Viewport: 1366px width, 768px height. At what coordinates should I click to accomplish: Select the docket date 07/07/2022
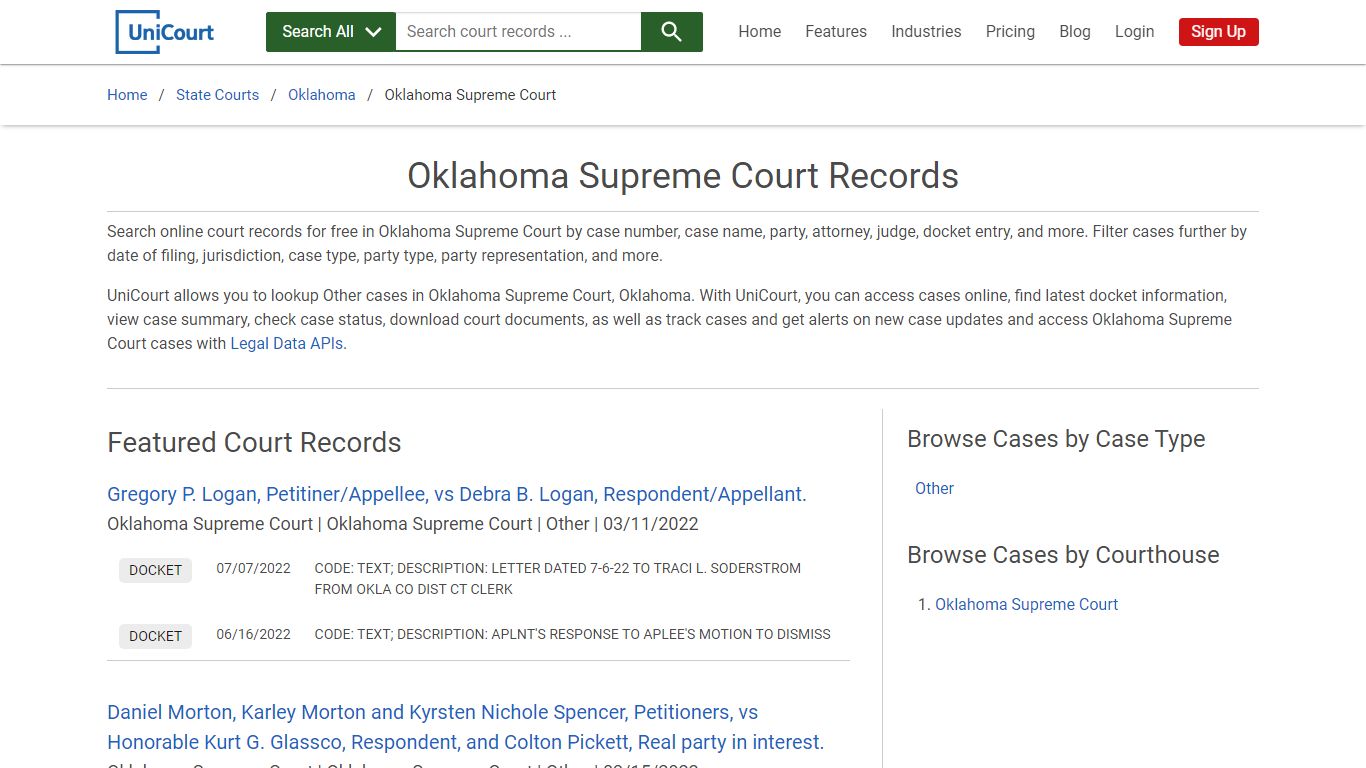[x=253, y=568]
